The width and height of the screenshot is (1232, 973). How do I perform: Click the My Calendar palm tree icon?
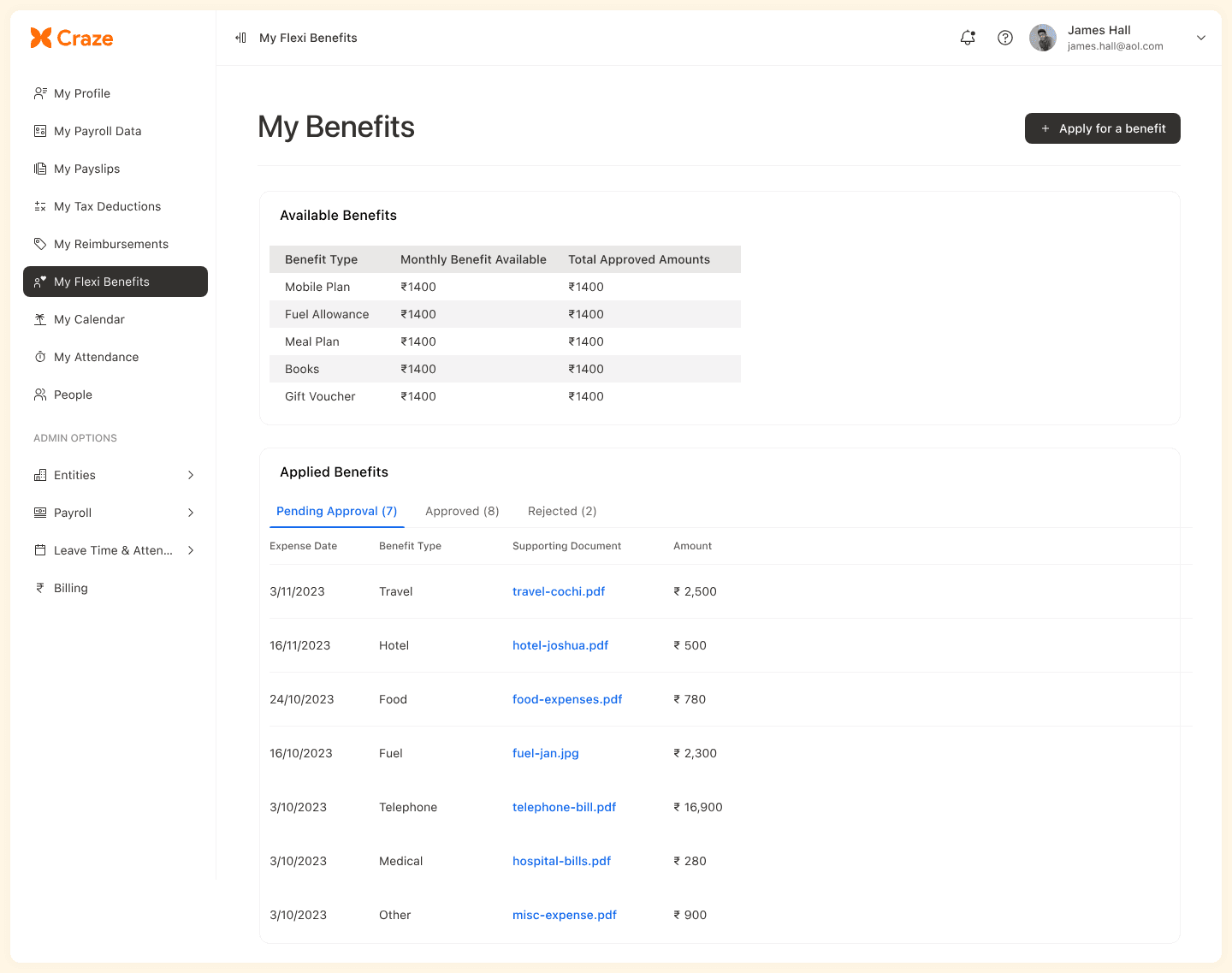point(40,319)
